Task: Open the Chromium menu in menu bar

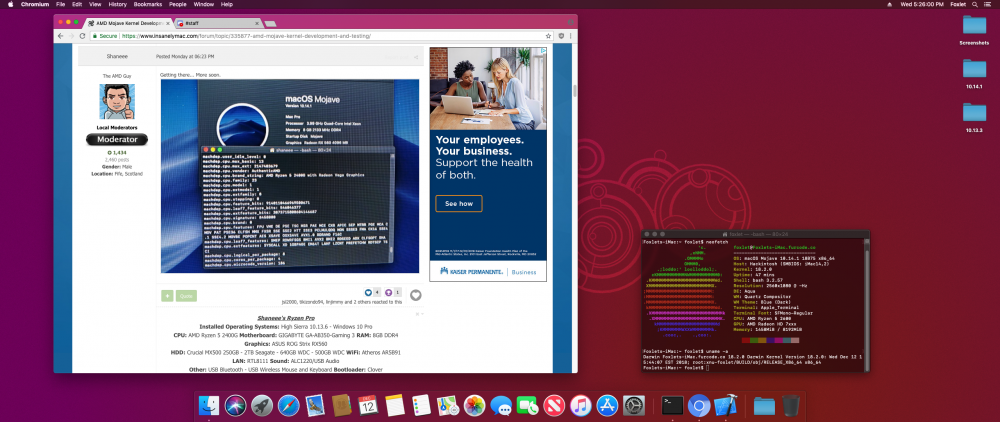Action: 35,4
